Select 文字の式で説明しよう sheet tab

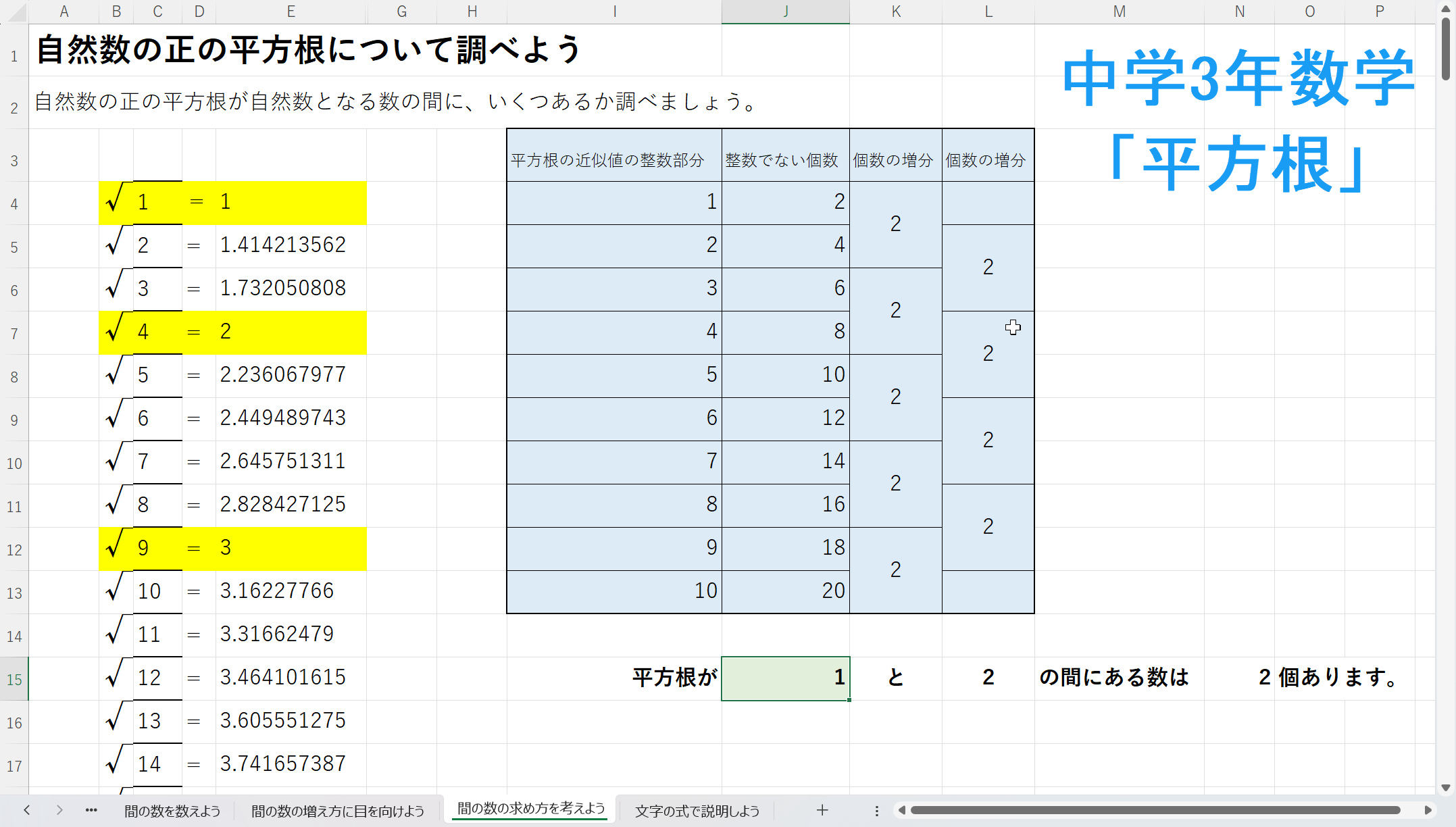[x=697, y=811]
